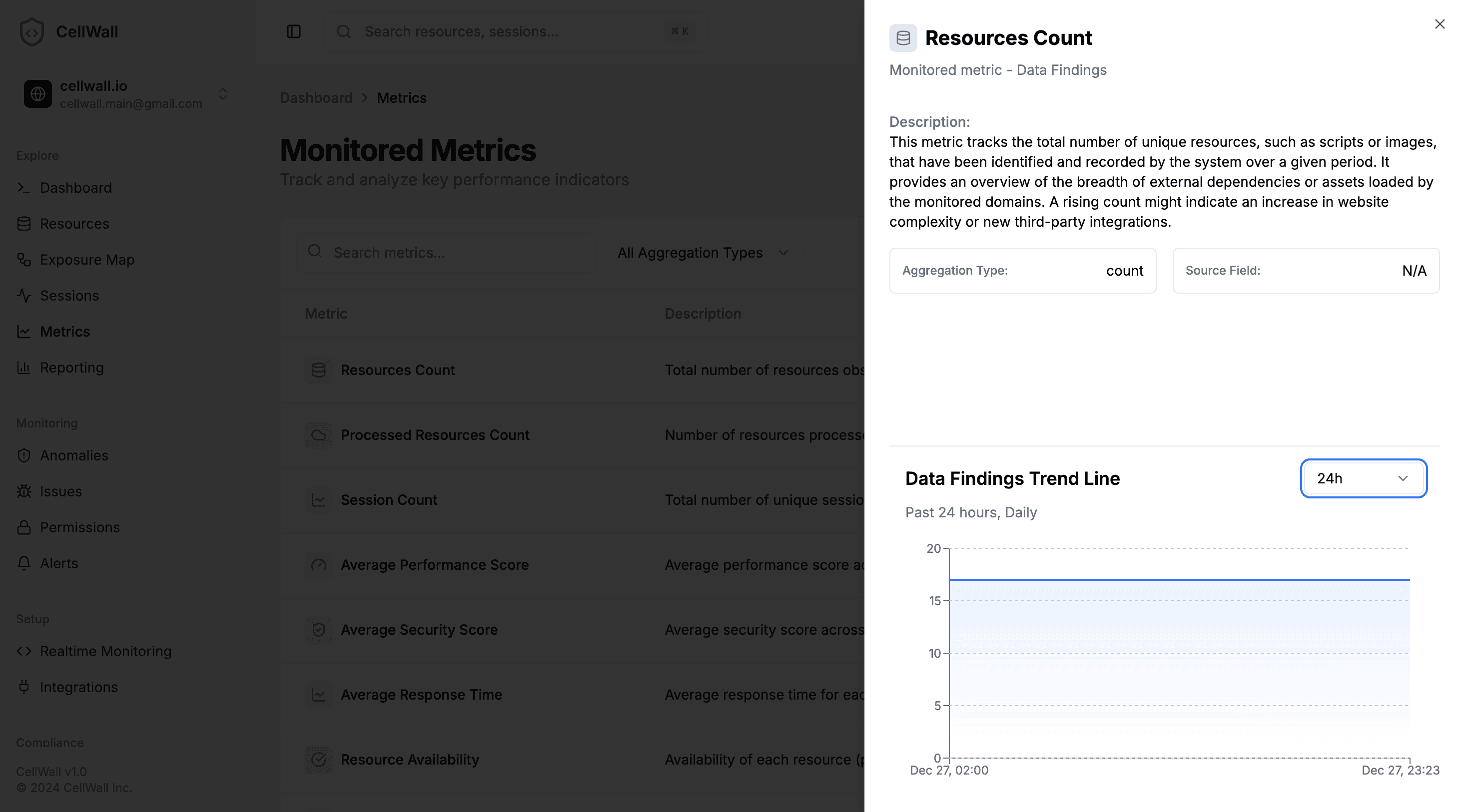Click the Integrations plug icon
The width and height of the screenshot is (1464, 812).
click(x=24, y=687)
